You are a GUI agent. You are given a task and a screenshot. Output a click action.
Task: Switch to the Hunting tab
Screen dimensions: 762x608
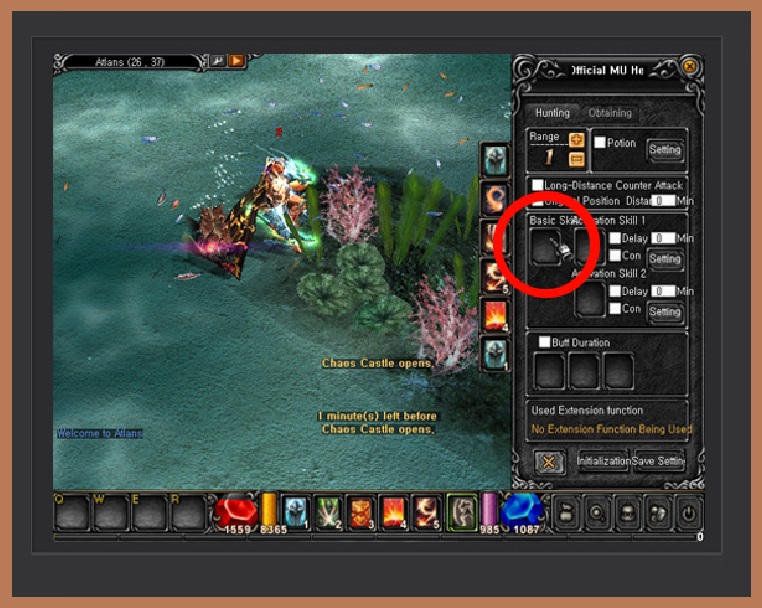click(x=553, y=113)
